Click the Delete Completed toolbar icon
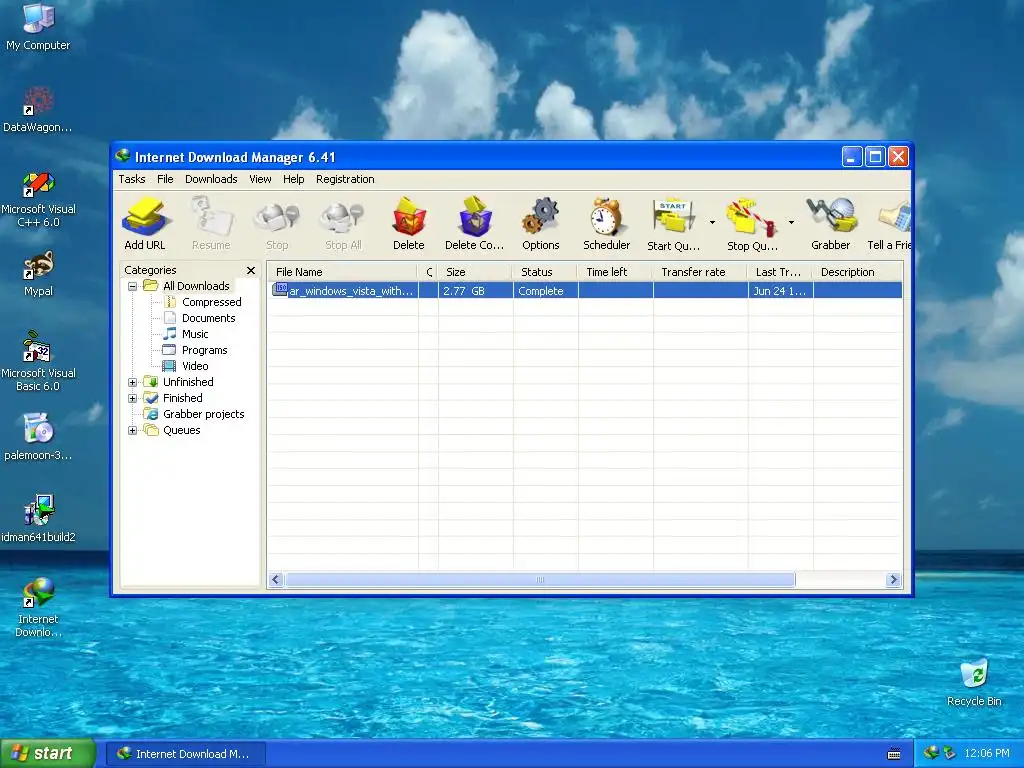The image size is (1024, 768). pyautogui.click(x=475, y=217)
